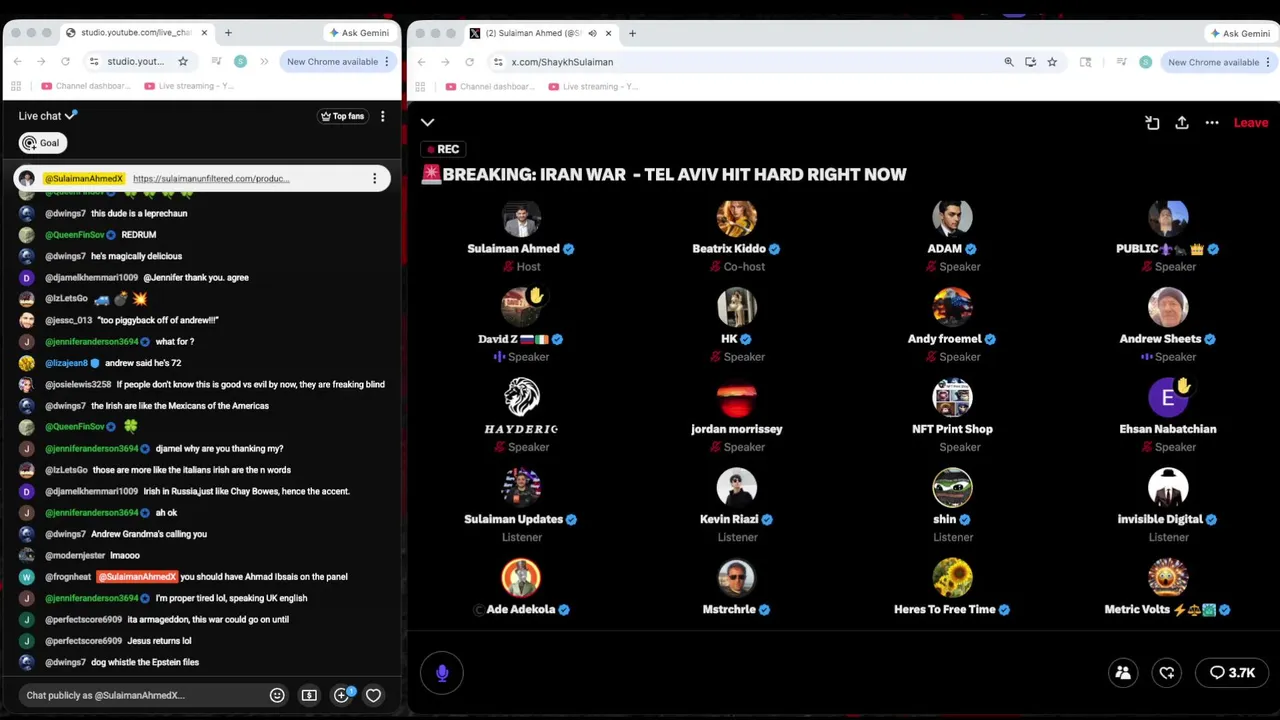
Task: Zoom the x.com page via magnifier icon
Action: [x=1009, y=62]
